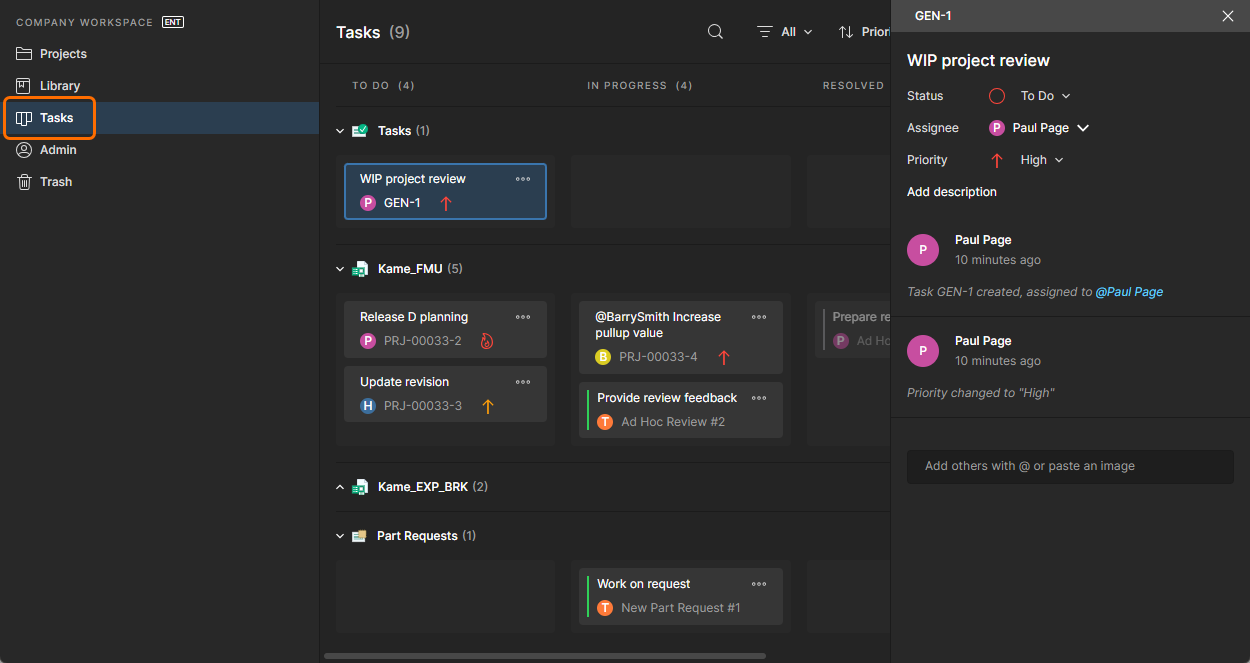Open the Priority High dropdown
This screenshot has height=663, width=1250.
[x=1041, y=160]
